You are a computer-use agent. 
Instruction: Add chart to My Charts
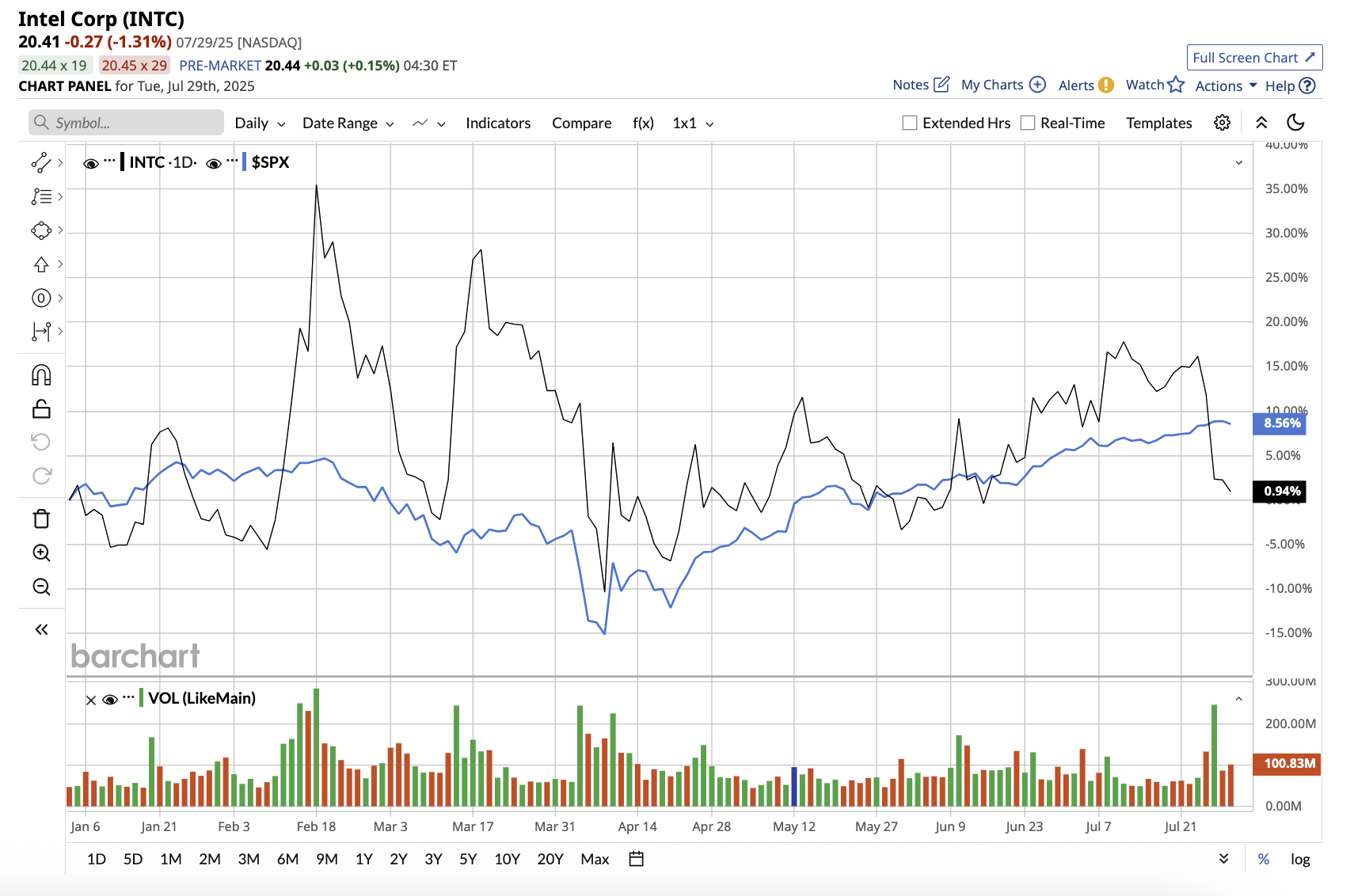[x=1037, y=85]
